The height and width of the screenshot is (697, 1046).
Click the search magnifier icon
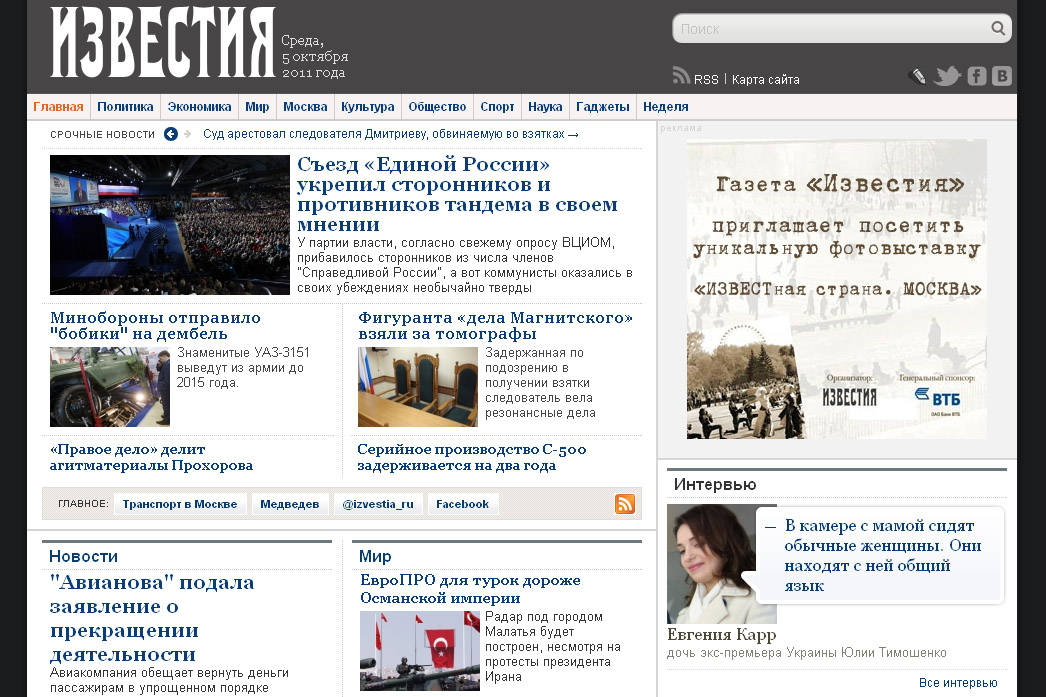click(x=997, y=28)
